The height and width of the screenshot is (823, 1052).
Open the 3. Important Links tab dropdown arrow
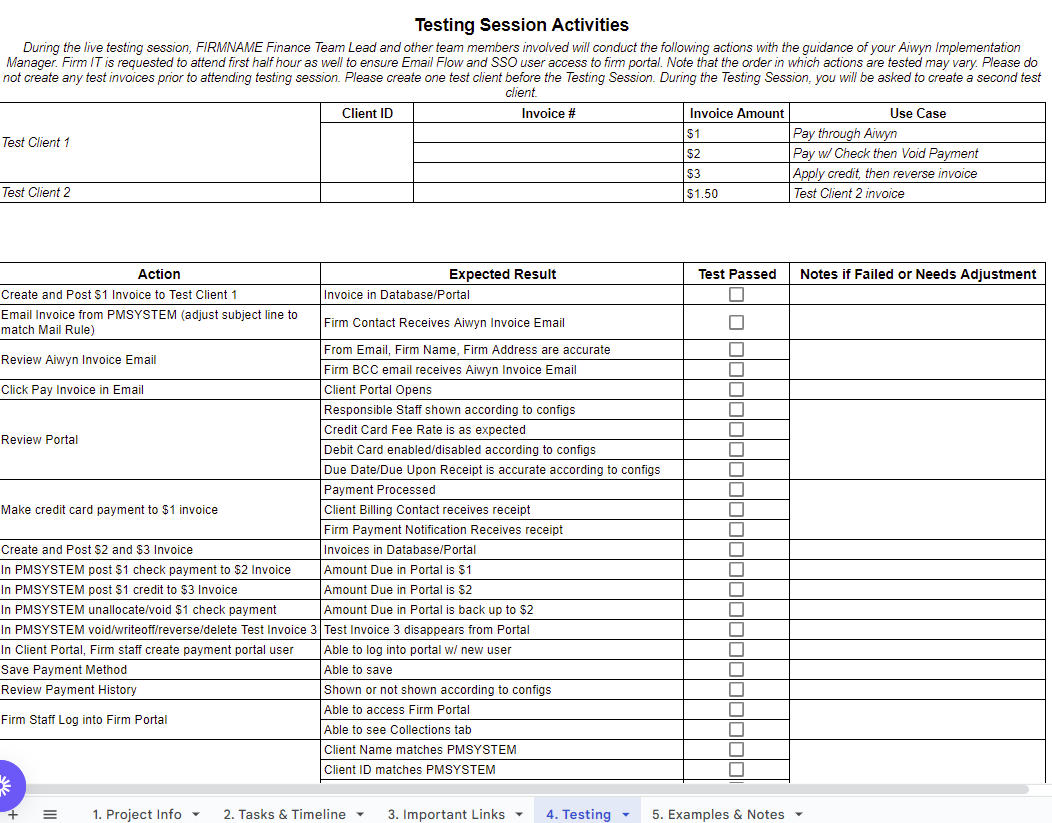519,814
